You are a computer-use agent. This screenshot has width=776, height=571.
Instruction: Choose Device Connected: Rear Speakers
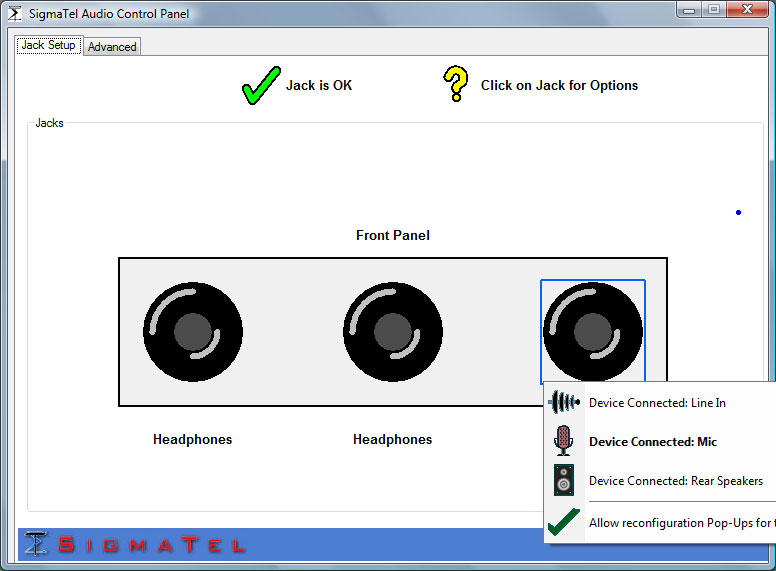(x=660, y=480)
